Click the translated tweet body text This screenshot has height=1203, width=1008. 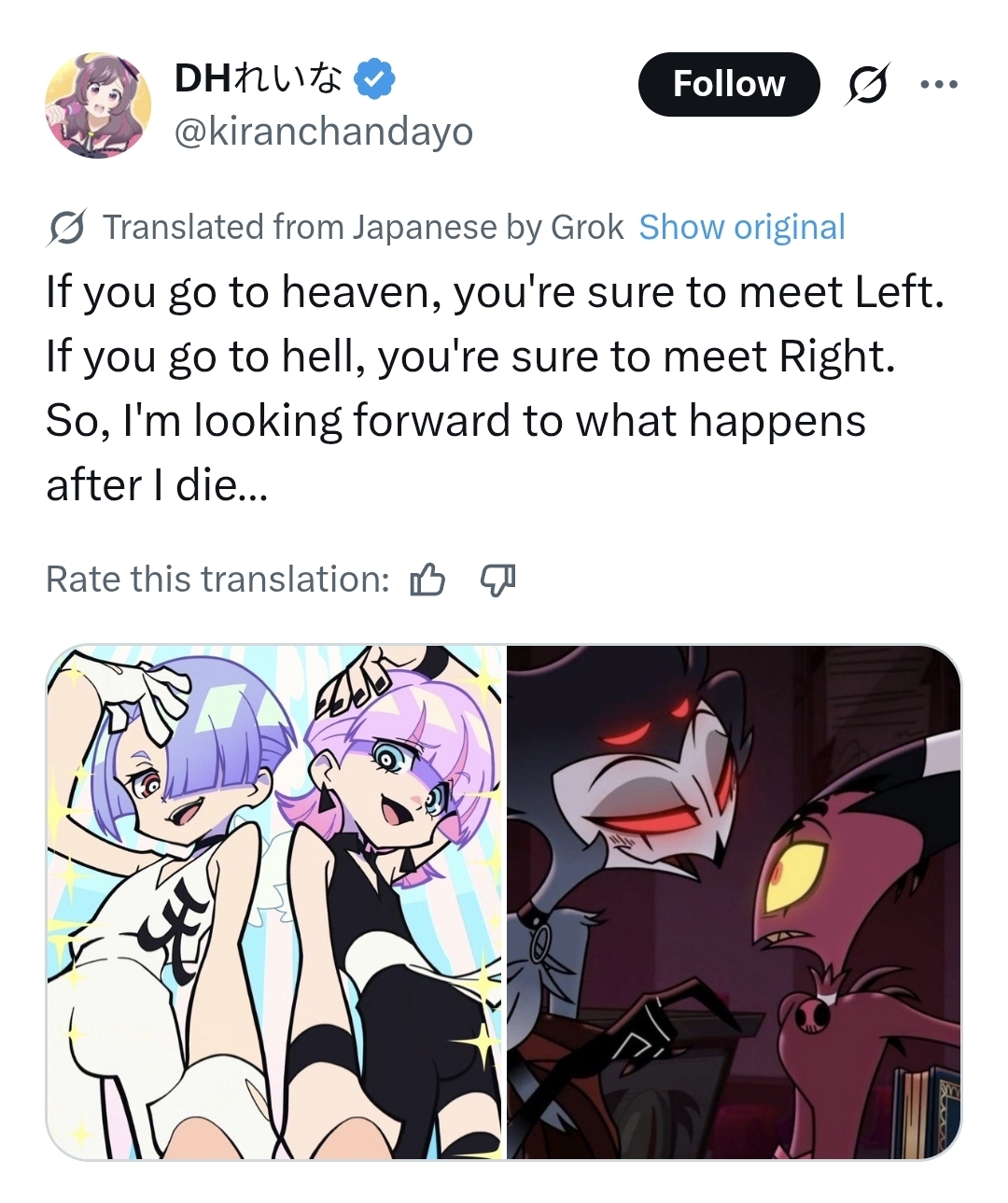495,388
